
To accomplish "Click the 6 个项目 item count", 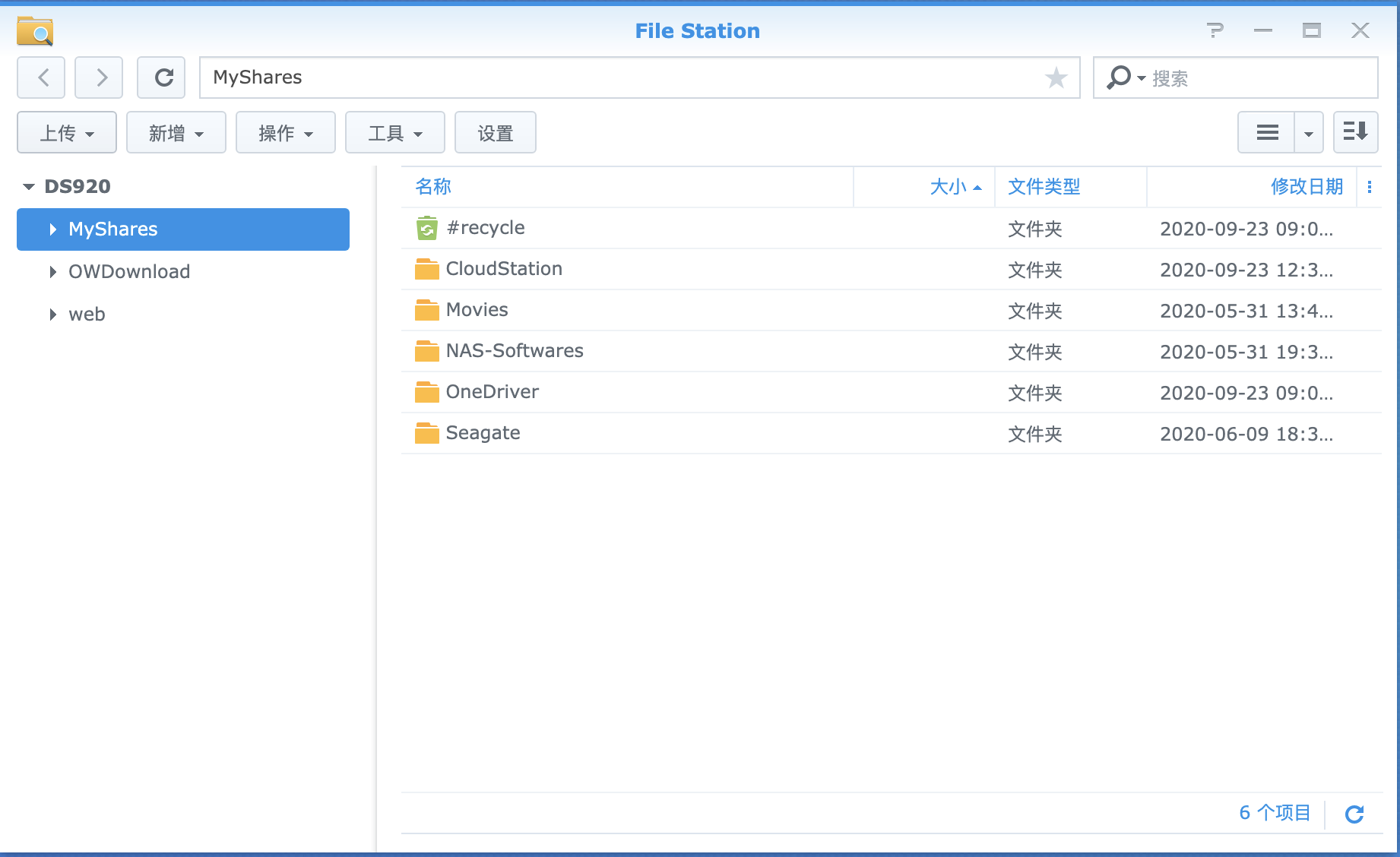I will [1275, 813].
